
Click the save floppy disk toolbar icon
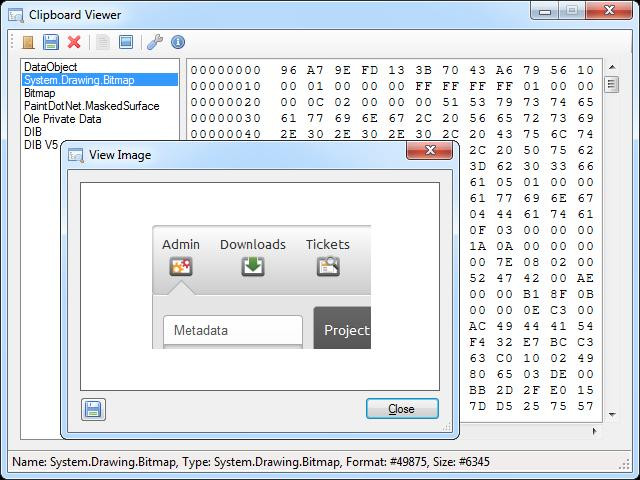click(51, 42)
